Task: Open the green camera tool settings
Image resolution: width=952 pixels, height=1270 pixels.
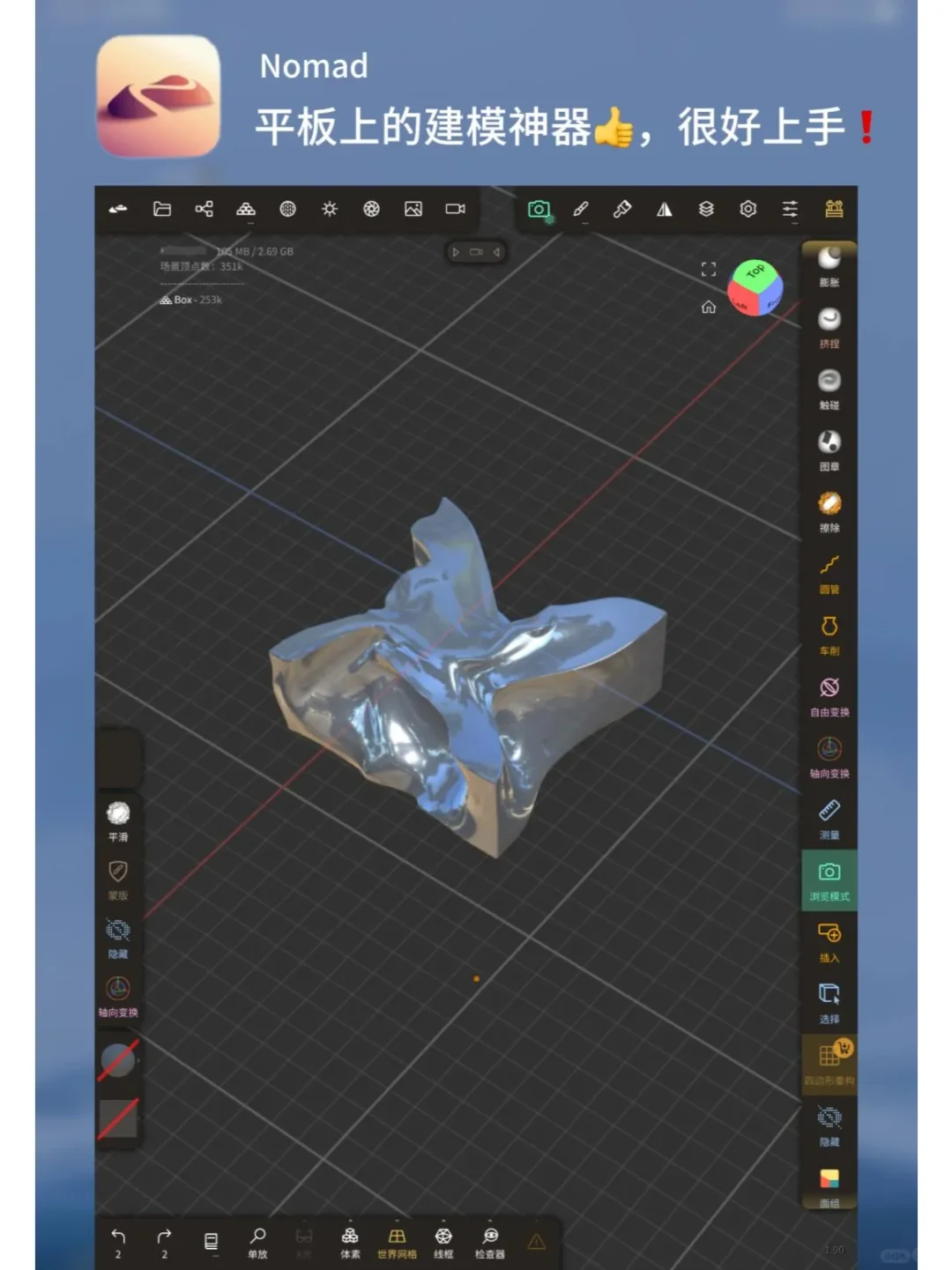Action: 539,210
